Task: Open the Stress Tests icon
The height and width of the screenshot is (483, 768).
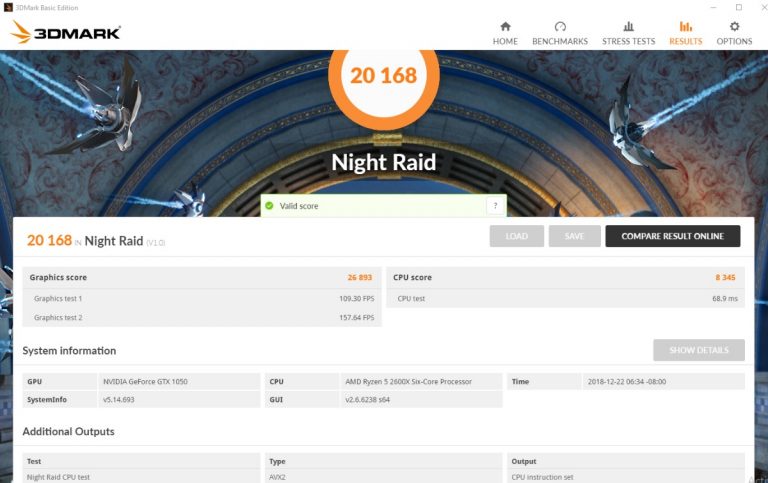Action: pyautogui.click(x=628, y=27)
